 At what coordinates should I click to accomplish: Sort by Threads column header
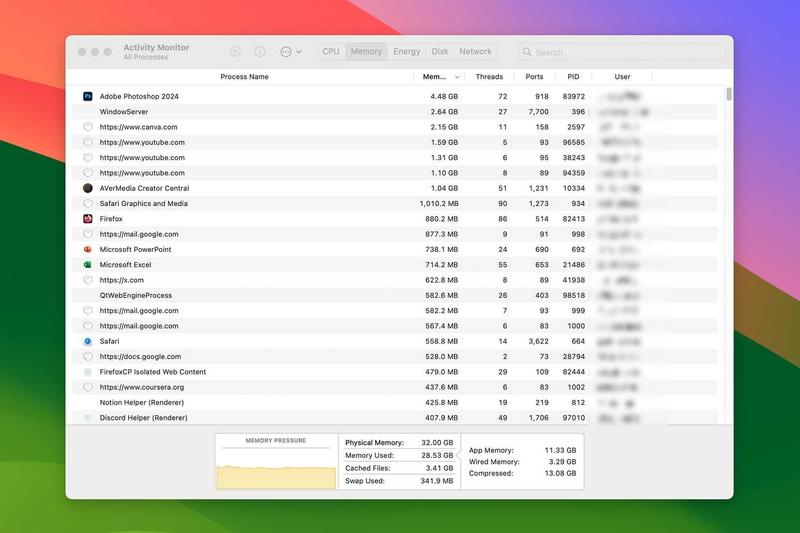click(489, 77)
